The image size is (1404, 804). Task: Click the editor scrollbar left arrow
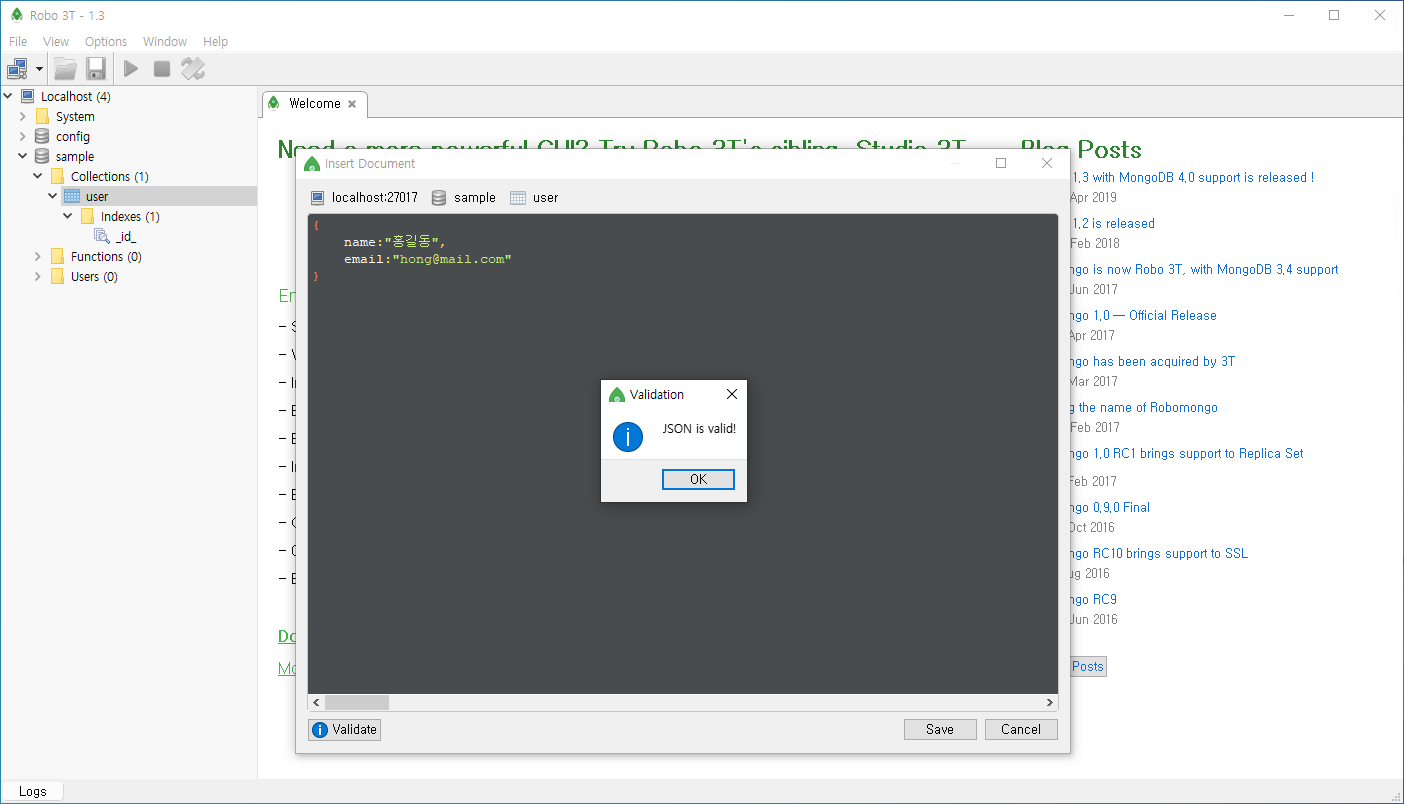tap(316, 702)
